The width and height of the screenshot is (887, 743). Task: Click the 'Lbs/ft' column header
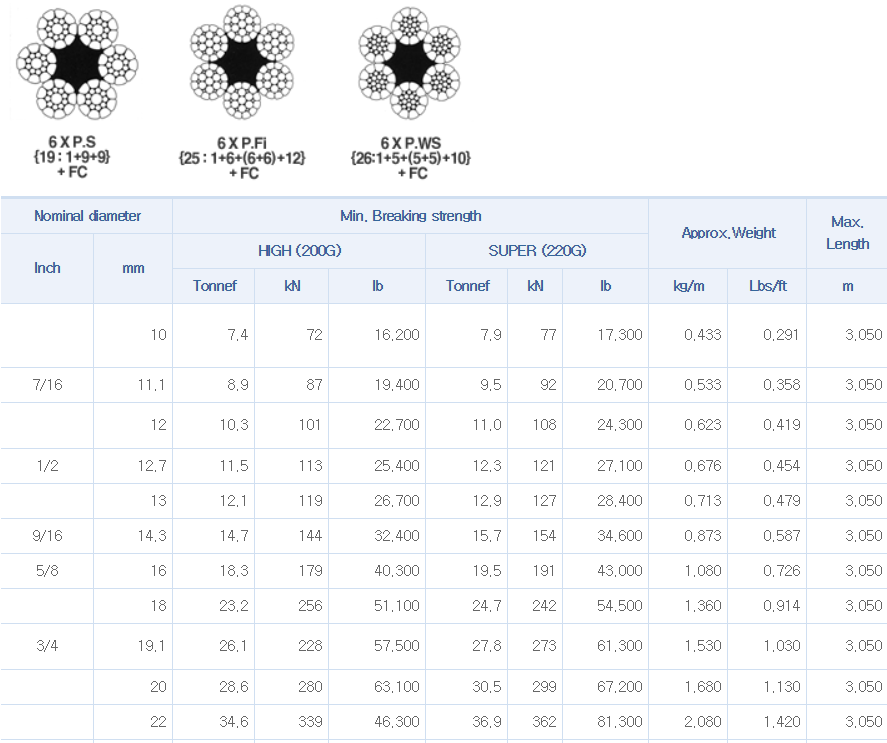pos(768,286)
